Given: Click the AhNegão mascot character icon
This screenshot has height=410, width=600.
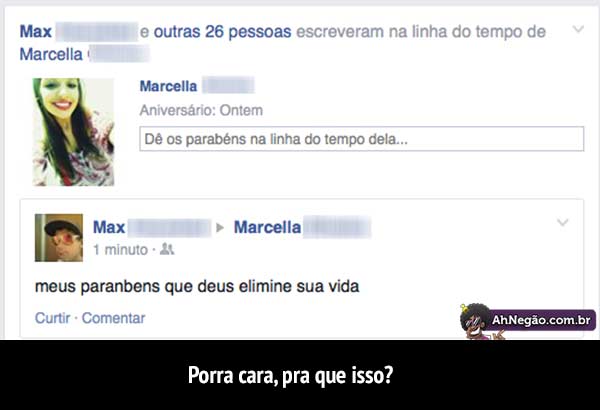Looking at the screenshot, I should pos(475,321).
